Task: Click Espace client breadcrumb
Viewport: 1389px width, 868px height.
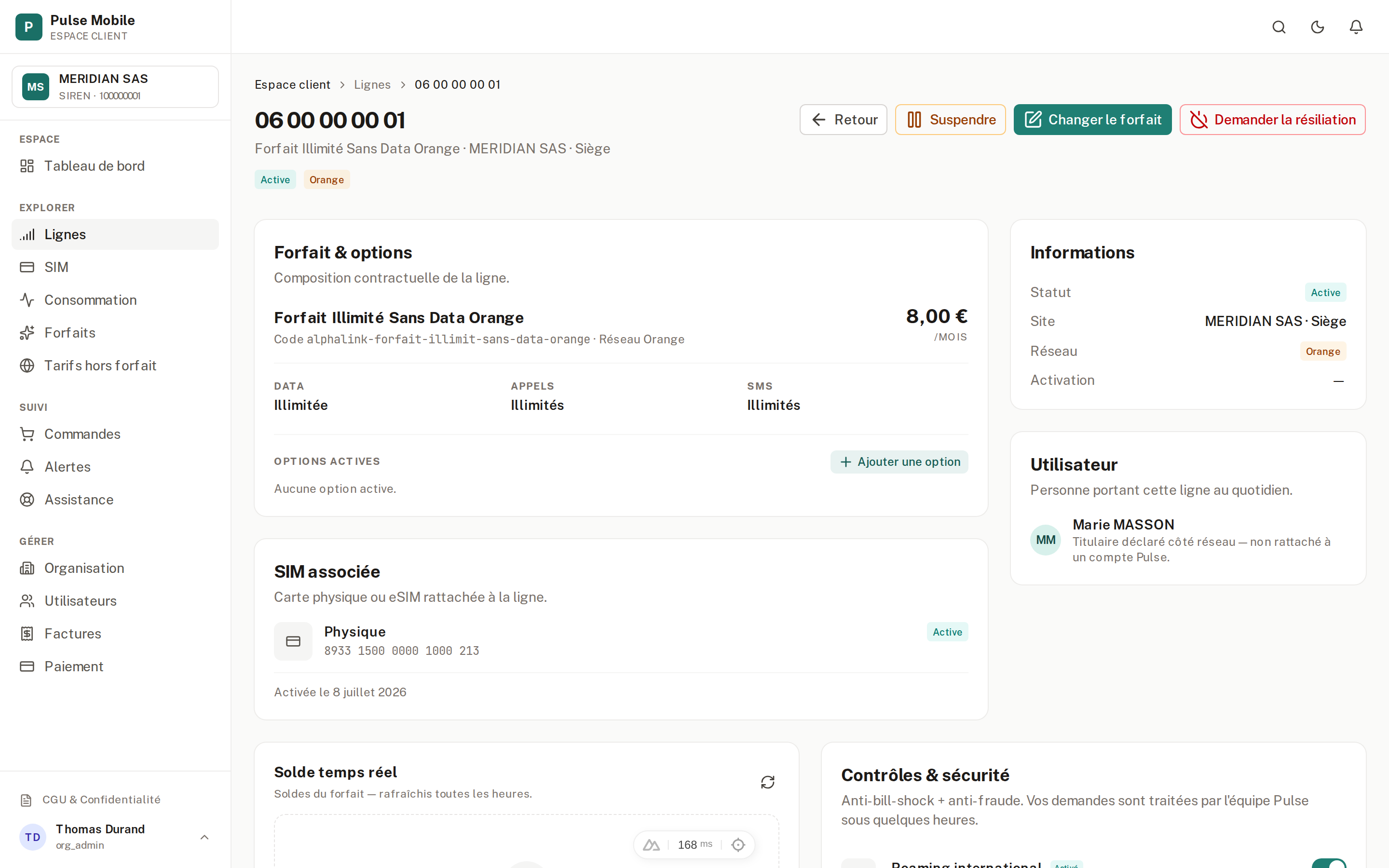Action: click(292, 84)
